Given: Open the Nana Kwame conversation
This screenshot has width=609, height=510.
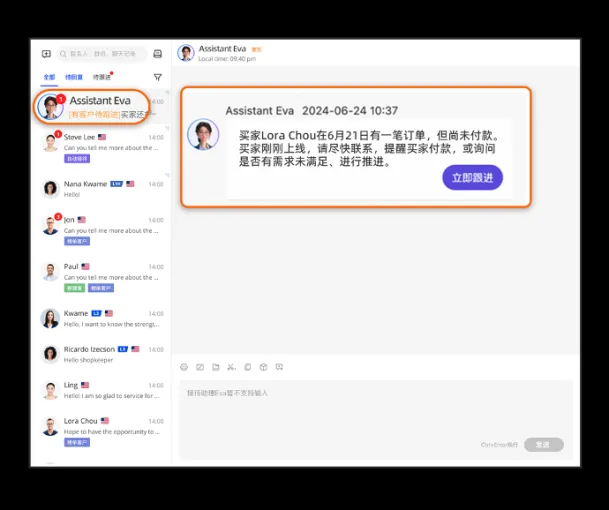Looking at the screenshot, I should pos(102,189).
